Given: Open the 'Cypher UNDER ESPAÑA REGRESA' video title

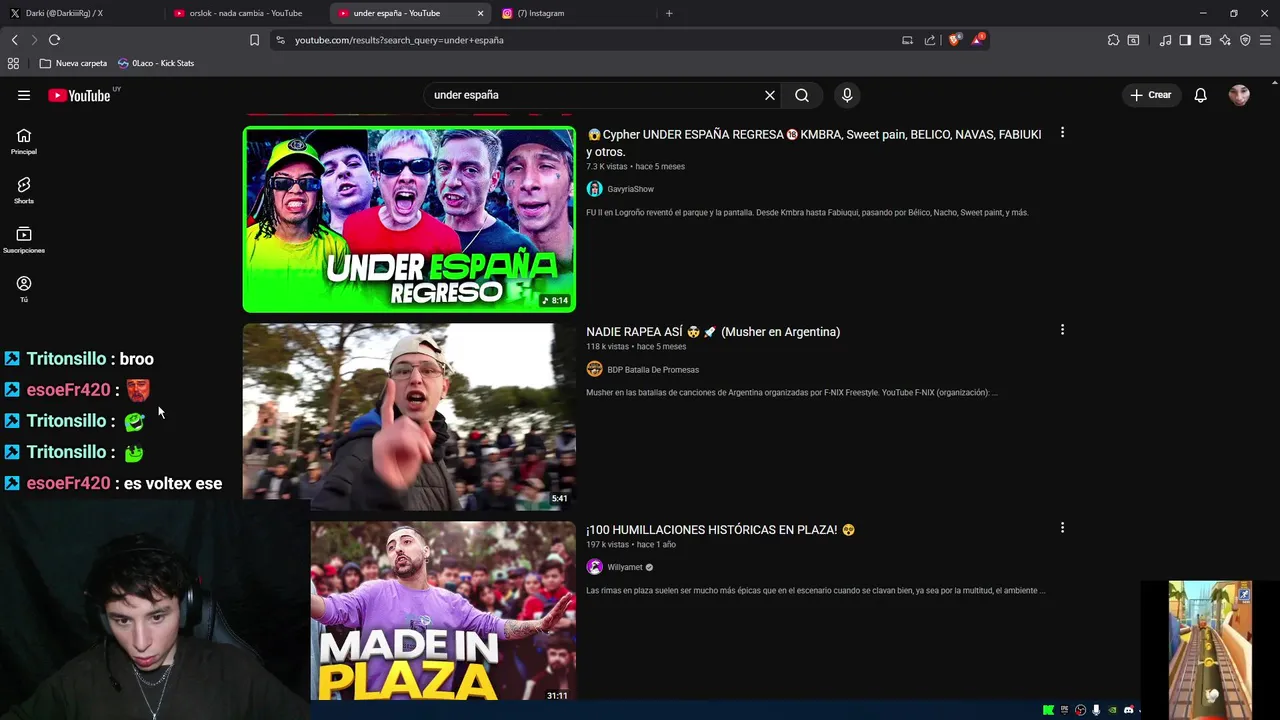Looking at the screenshot, I should [813, 143].
